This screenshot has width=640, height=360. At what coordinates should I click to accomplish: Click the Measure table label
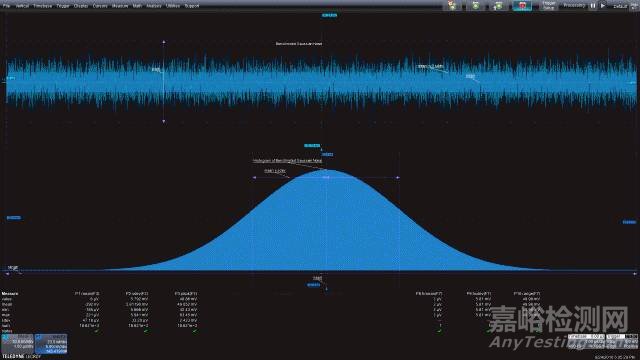point(10,293)
